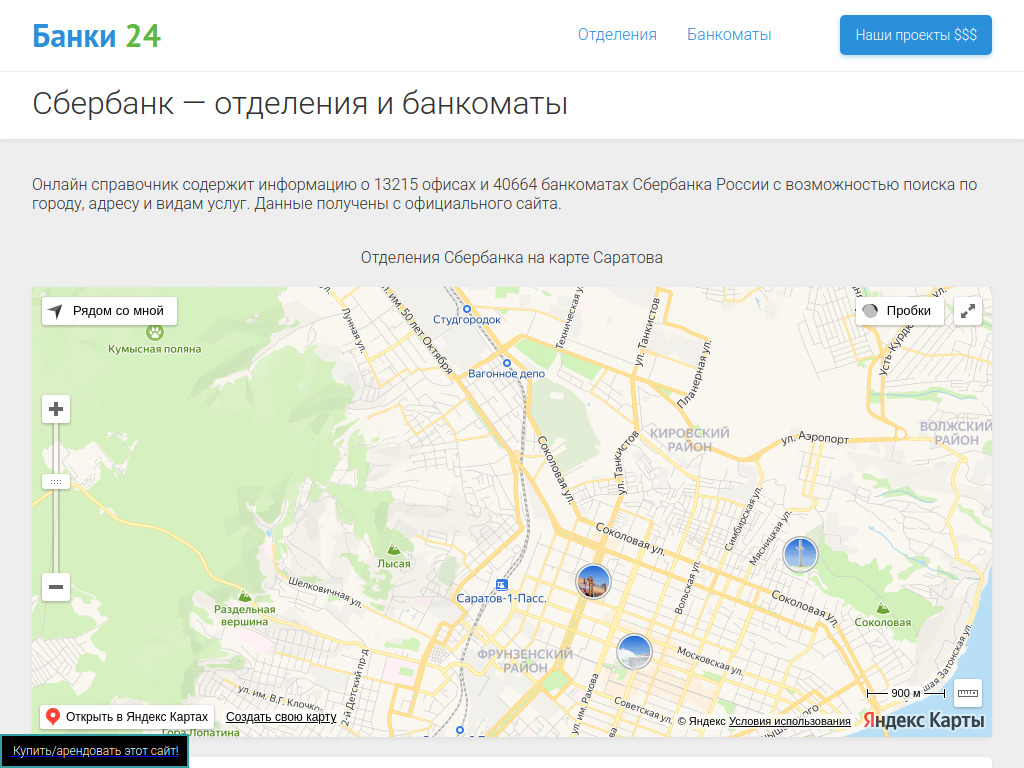Click the marker on Соколовая улица at the right
The height and width of the screenshot is (768, 1024).
tap(801, 553)
